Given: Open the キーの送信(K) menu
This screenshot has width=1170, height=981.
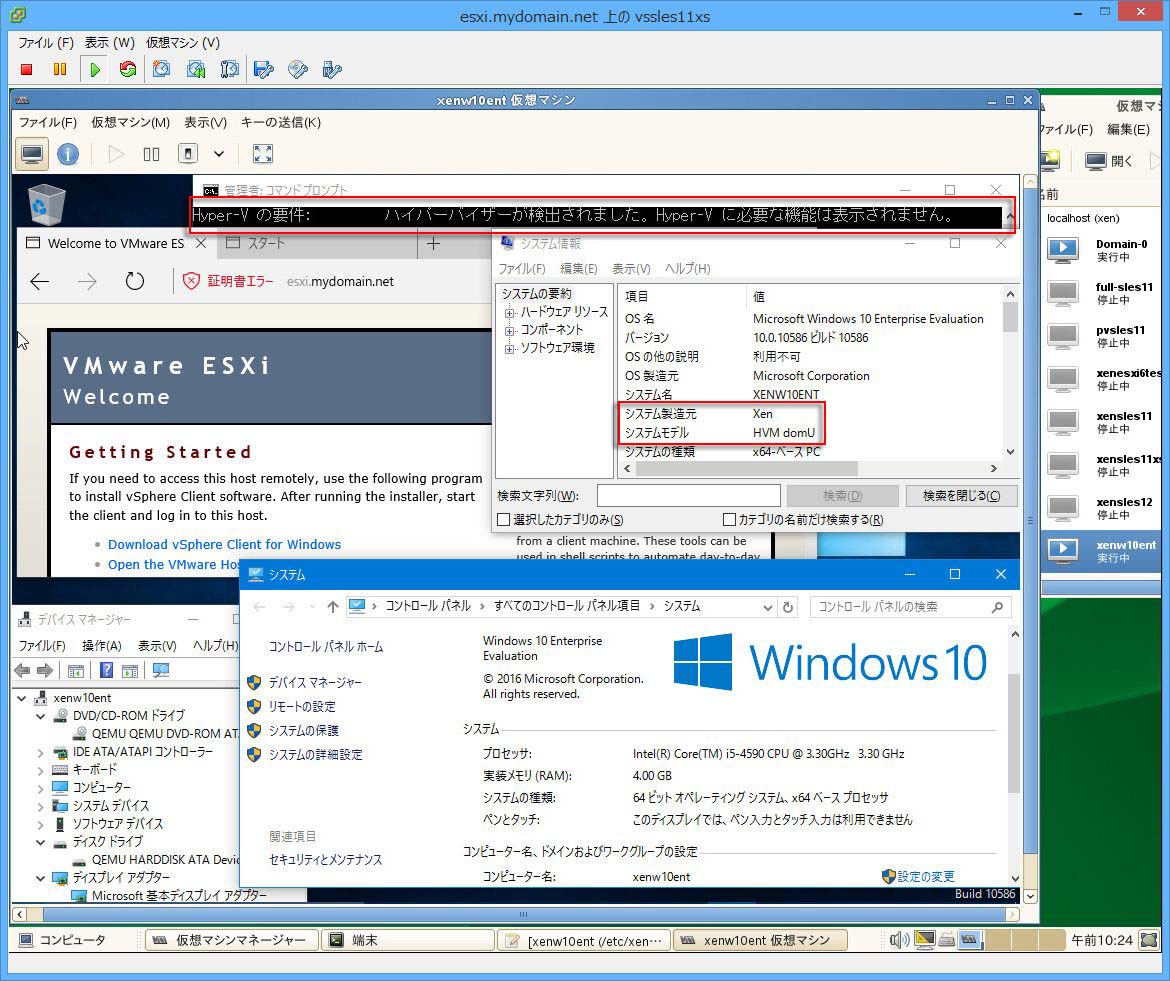Looking at the screenshot, I should tap(281, 122).
